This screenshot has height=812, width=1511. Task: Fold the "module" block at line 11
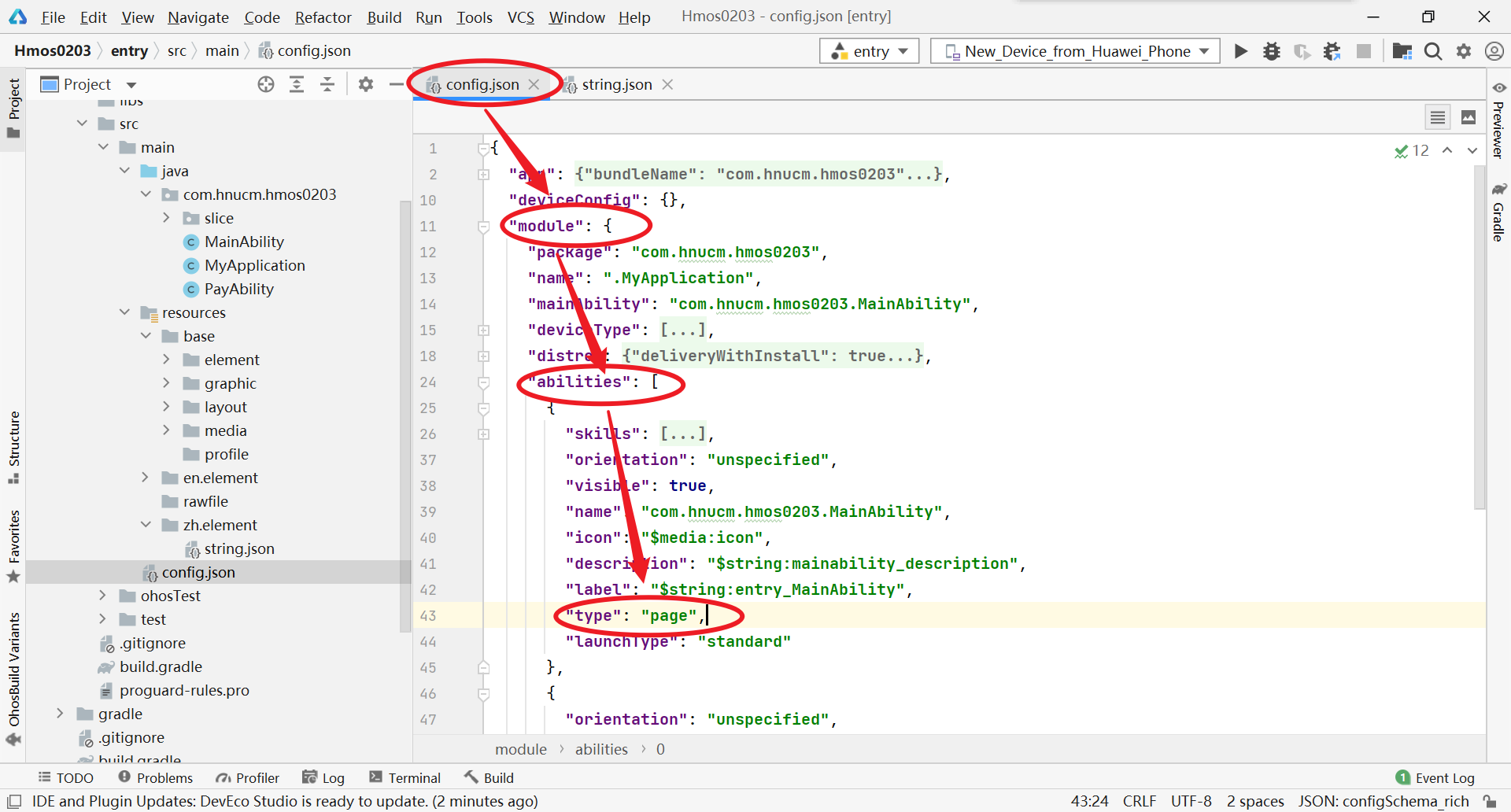484,227
